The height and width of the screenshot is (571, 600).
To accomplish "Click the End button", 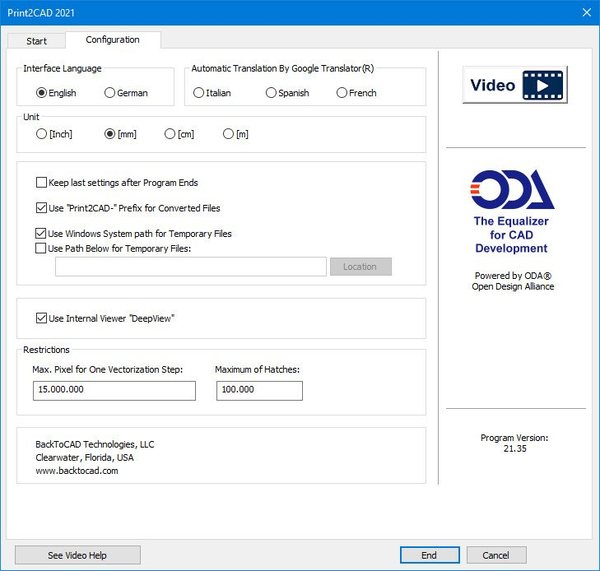I will (429, 555).
